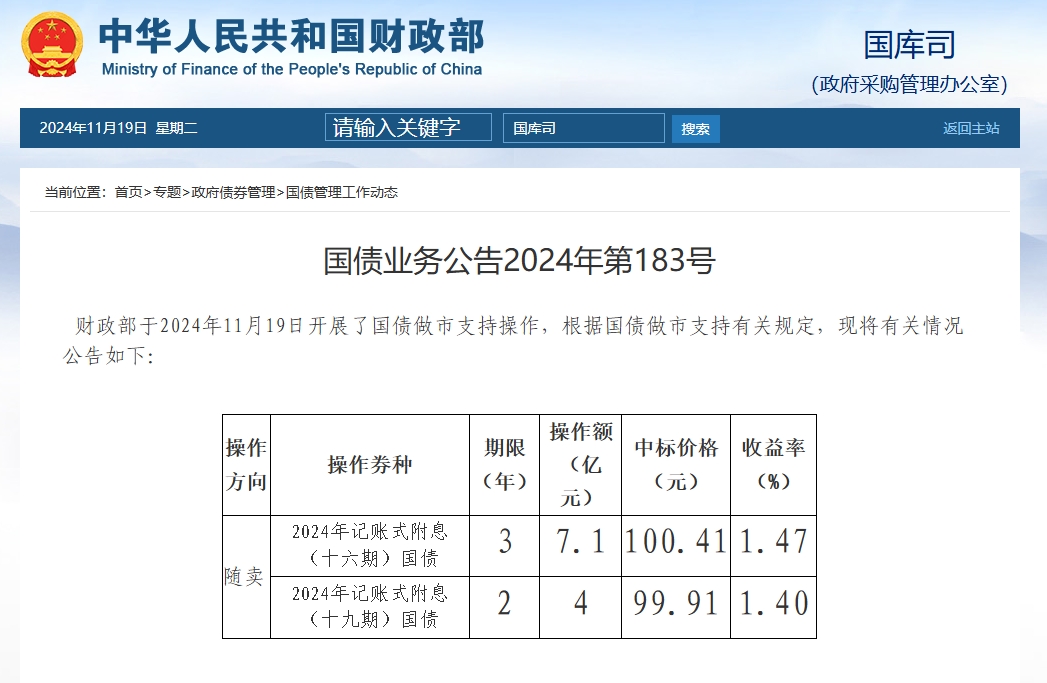Select the 十九期 bond name cell
Image resolution: width=1047 pixels, height=683 pixels.
[x=370, y=607]
